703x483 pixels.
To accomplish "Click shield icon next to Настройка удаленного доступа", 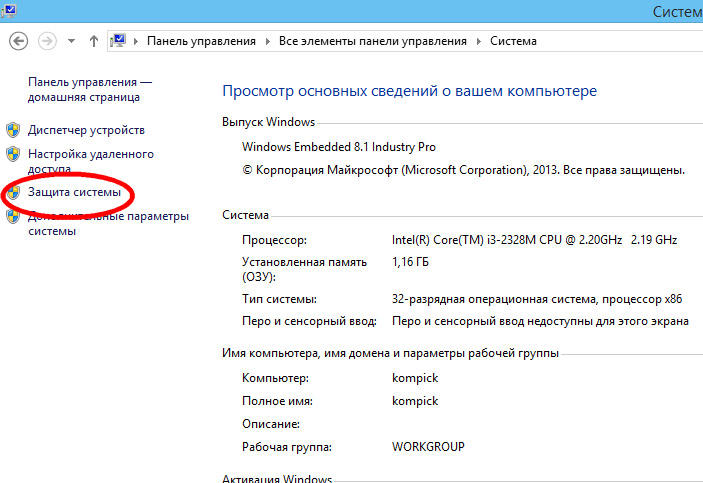I will pyautogui.click(x=13, y=154).
